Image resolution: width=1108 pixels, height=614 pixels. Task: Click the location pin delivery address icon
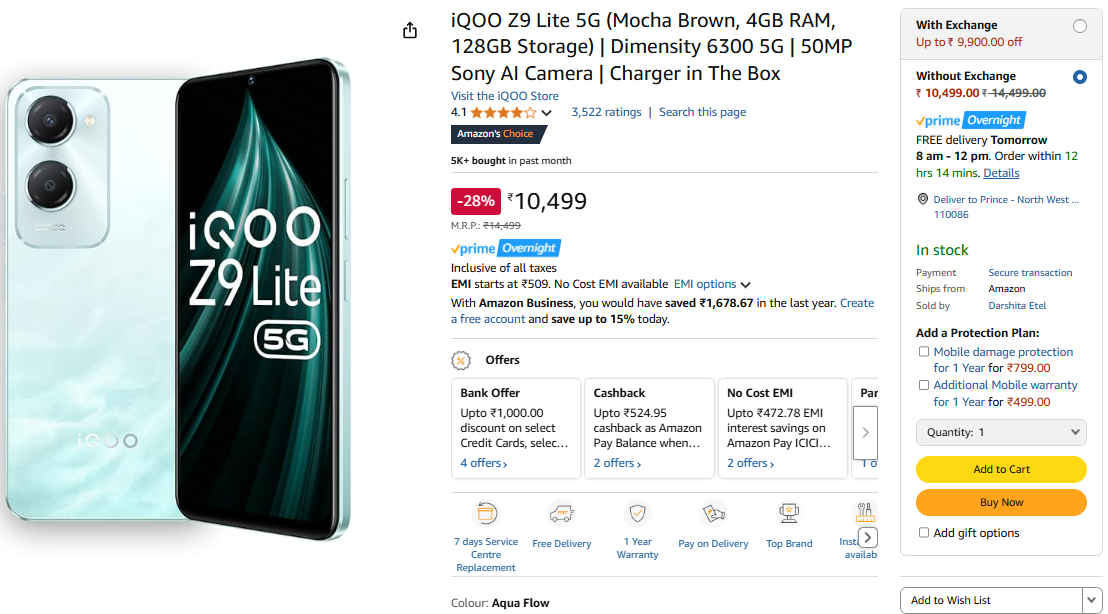click(x=923, y=200)
